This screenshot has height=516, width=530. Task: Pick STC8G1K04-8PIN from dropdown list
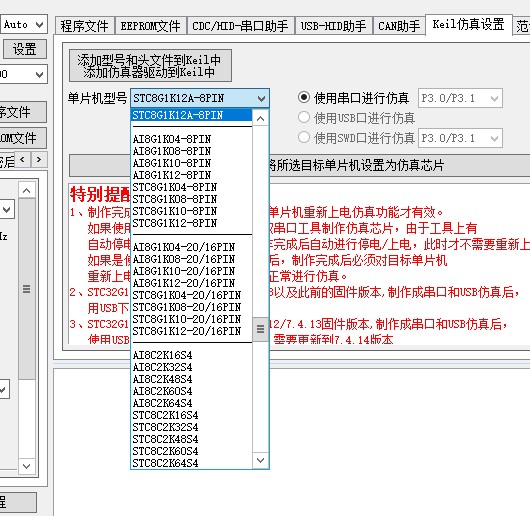[x=191, y=187]
